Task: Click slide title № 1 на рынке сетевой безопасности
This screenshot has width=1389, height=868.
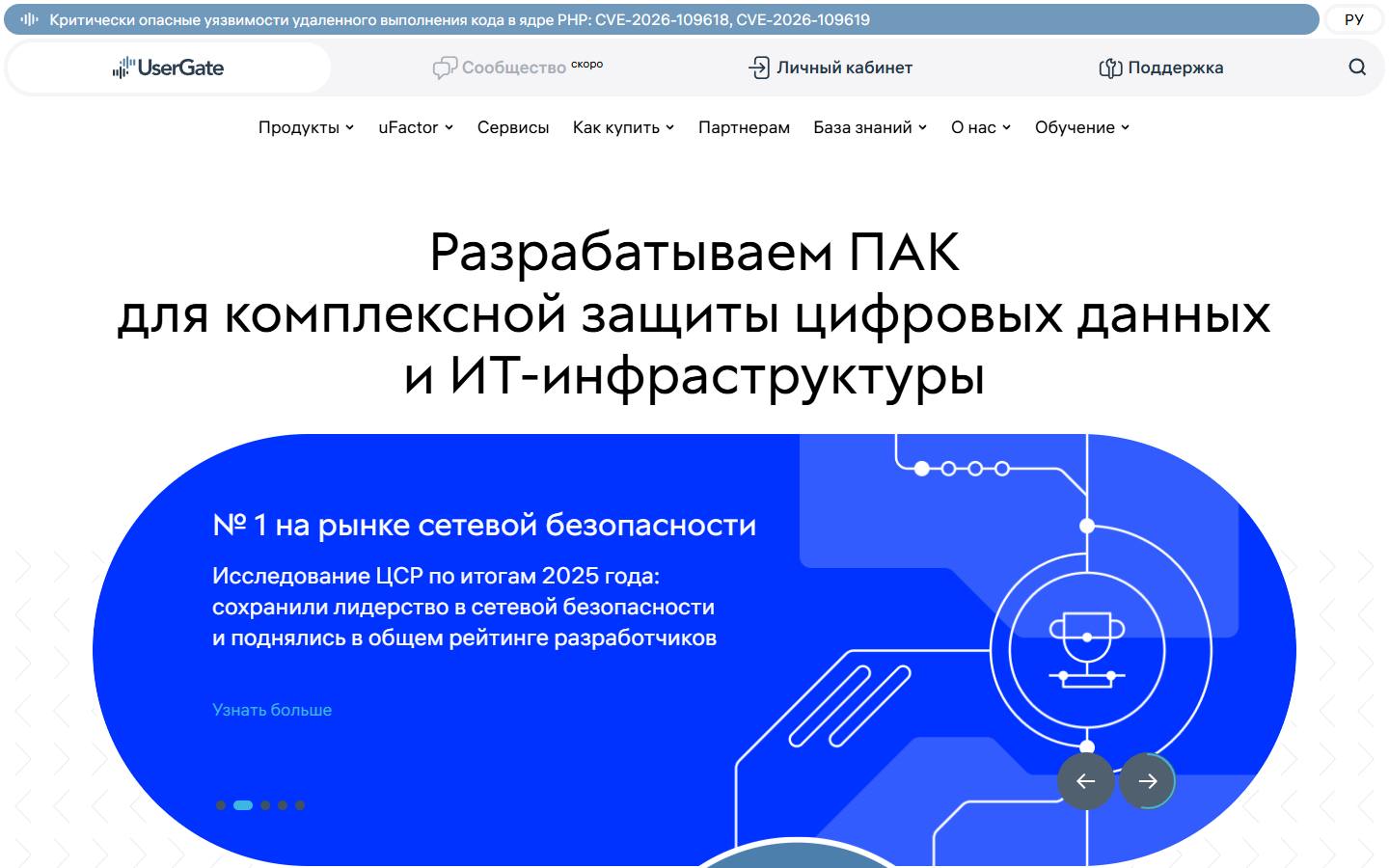Action: [484, 525]
